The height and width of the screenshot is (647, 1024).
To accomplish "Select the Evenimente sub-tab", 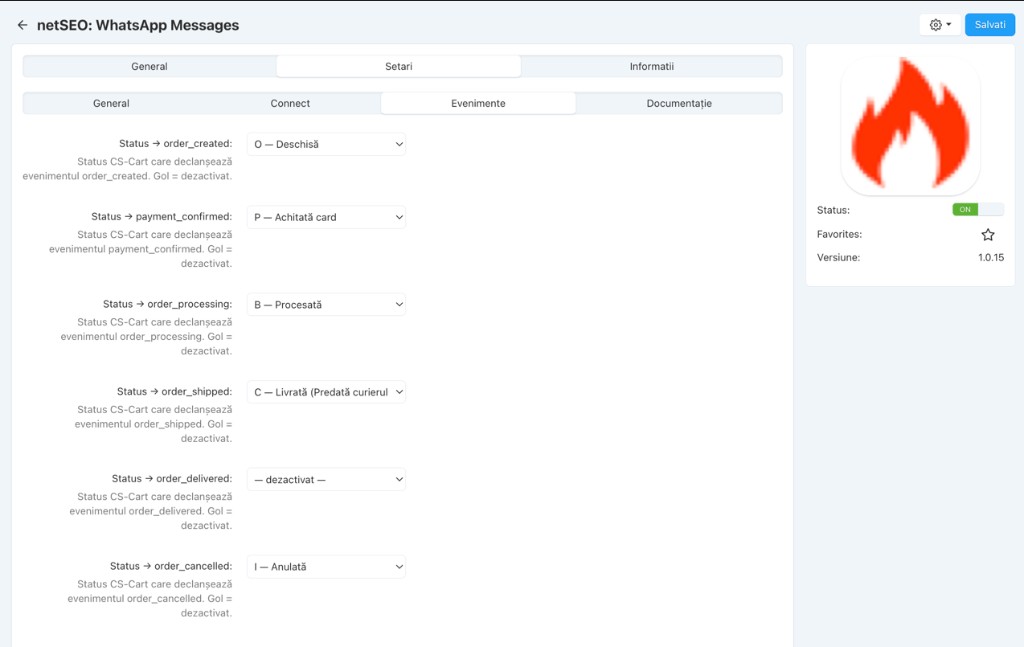I will pyautogui.click(x=478, y=103).
